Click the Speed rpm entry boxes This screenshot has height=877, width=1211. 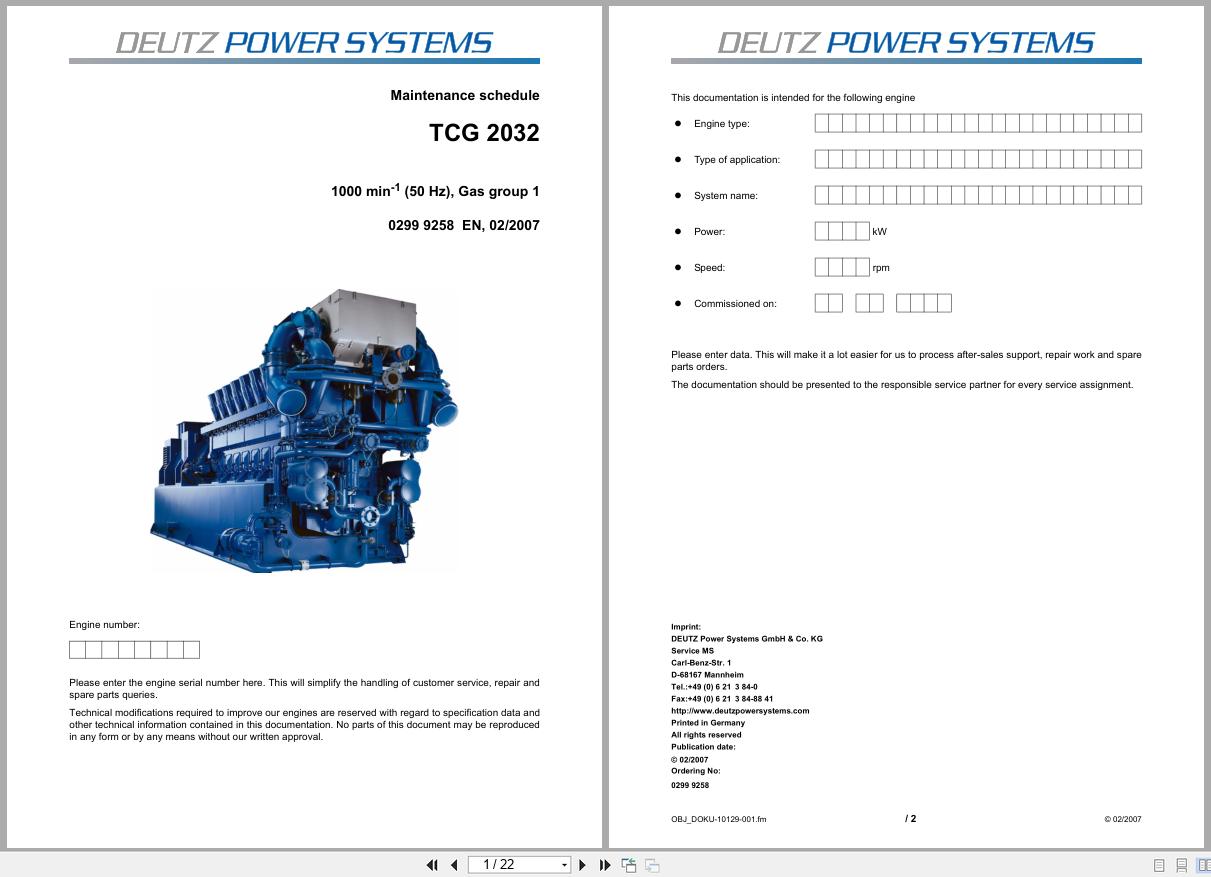(x=842, y=267)
